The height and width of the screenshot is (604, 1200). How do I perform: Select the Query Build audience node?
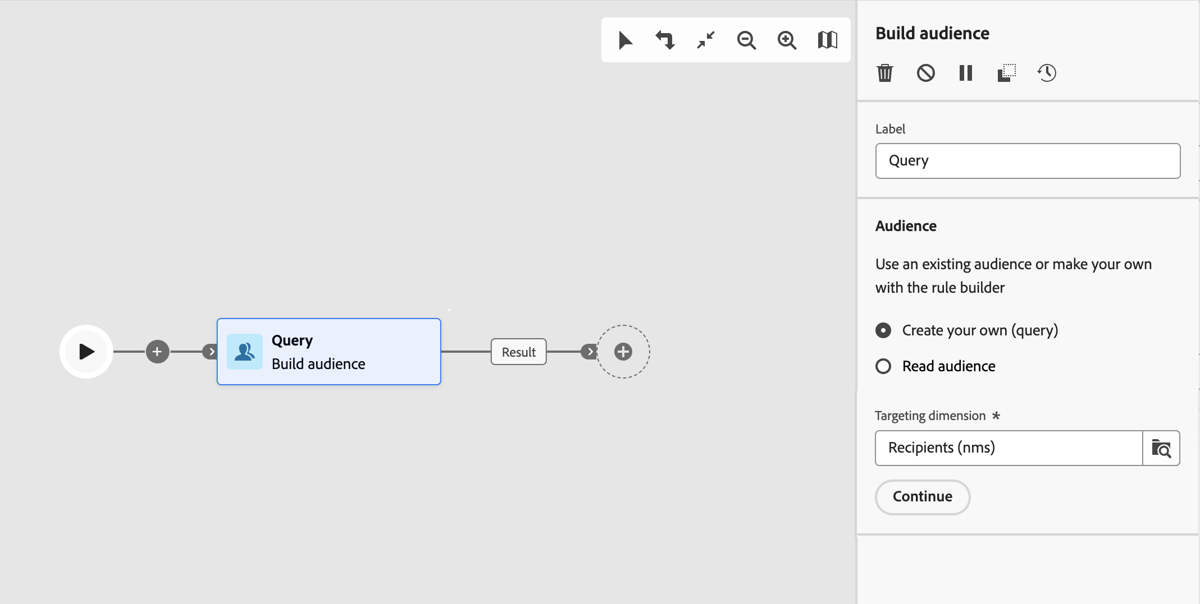328,351
